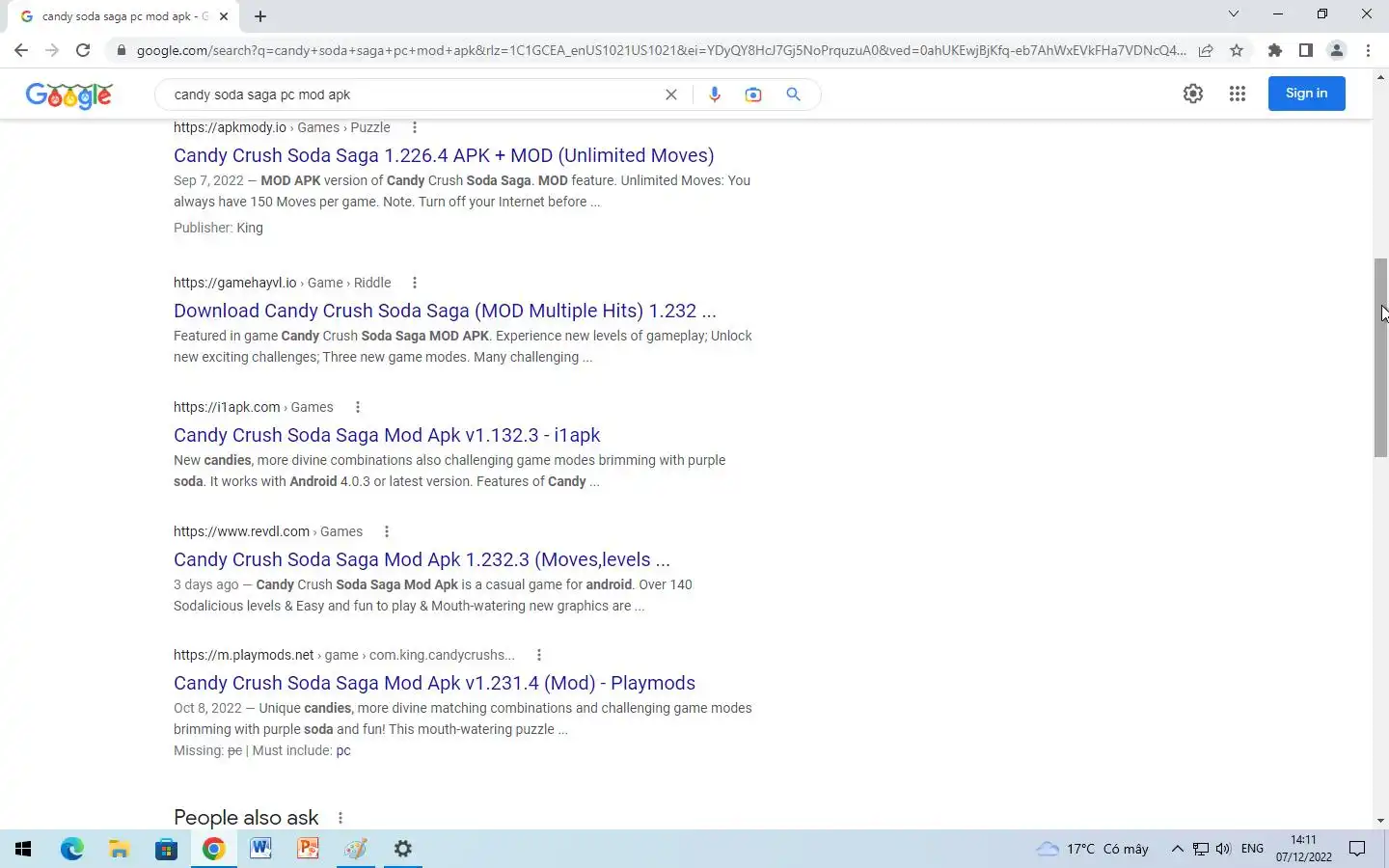Open People also ask options menu
This screenshot has width=1389, height=868.
(x=340, y=818)
